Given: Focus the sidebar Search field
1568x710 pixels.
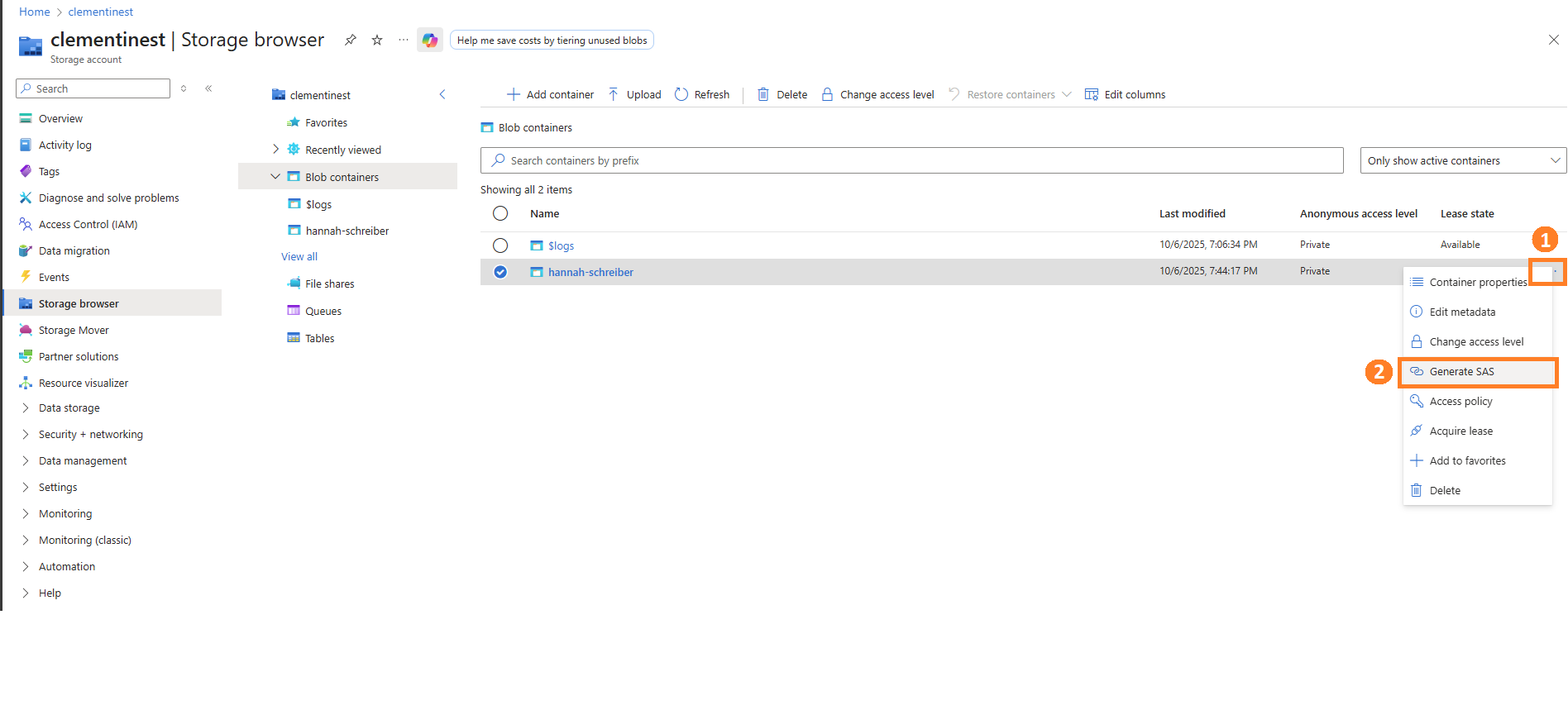Looking at the screenshot, I should pyautogui.click(x=93, y=88).
